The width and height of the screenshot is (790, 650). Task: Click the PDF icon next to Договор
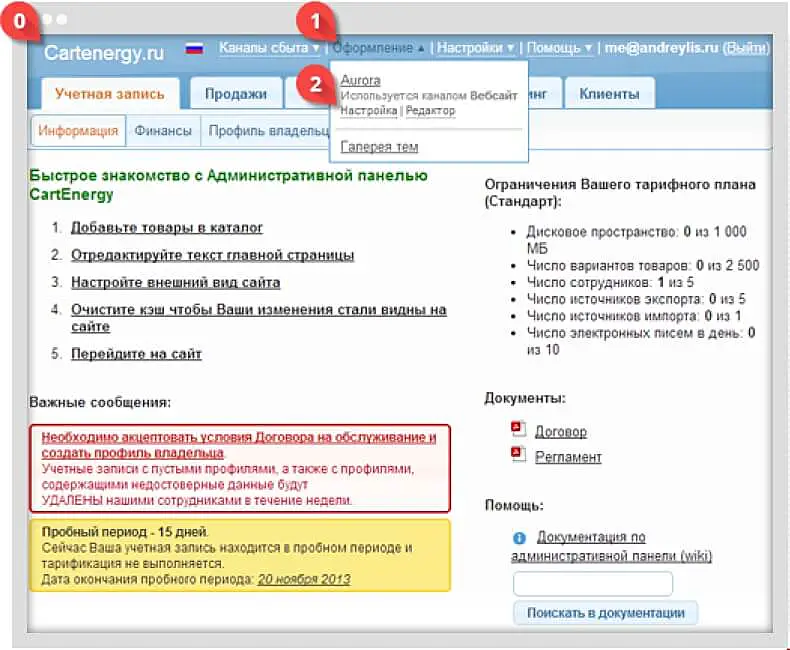click(x=518, y=428)
